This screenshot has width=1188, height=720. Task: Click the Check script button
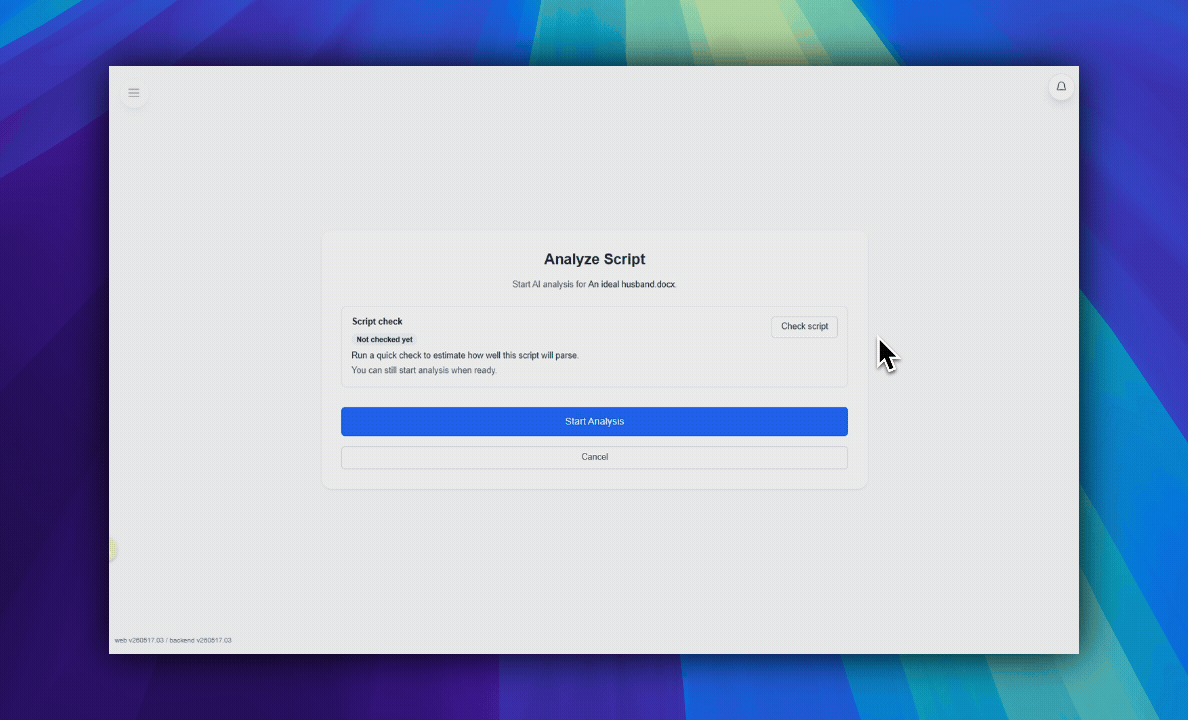pos(804,327)
